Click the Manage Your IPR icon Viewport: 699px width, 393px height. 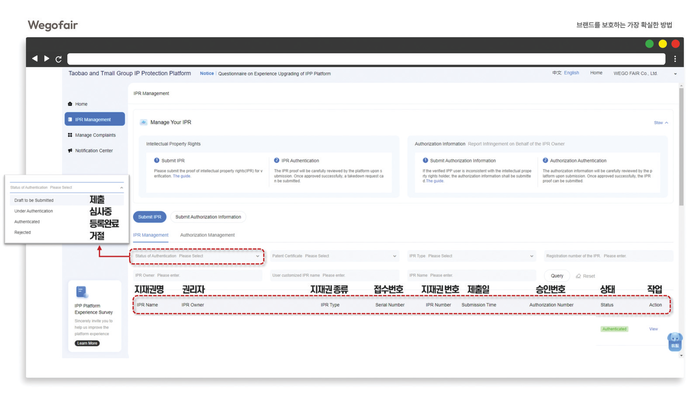pyautogui.click(x=144, y=122)
